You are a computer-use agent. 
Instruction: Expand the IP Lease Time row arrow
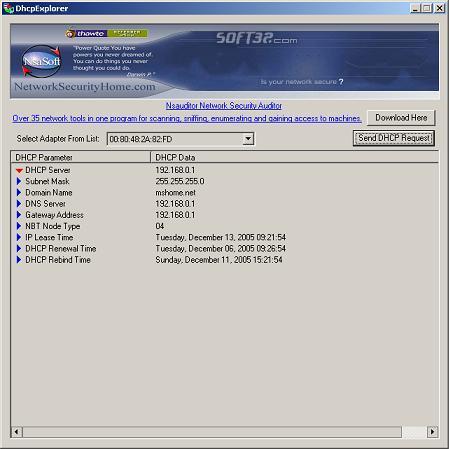[19, 237]
